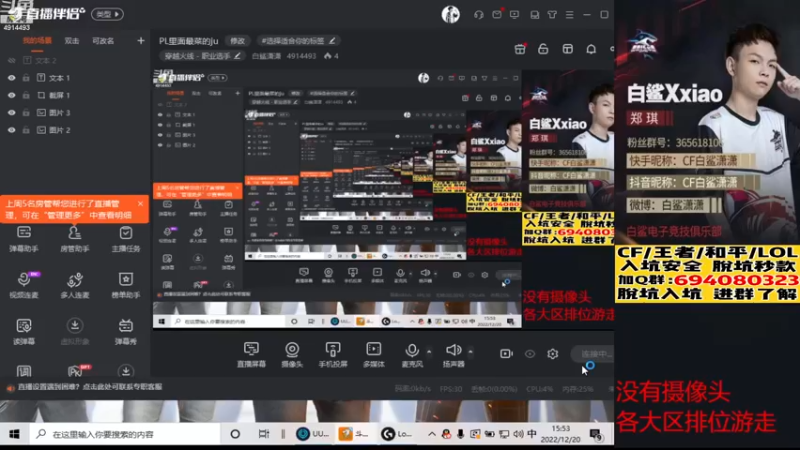Click the taskbar clock showing 15:53
Image resolution: width=800 pixels, height=450 pixels.
tap(560, 434)
